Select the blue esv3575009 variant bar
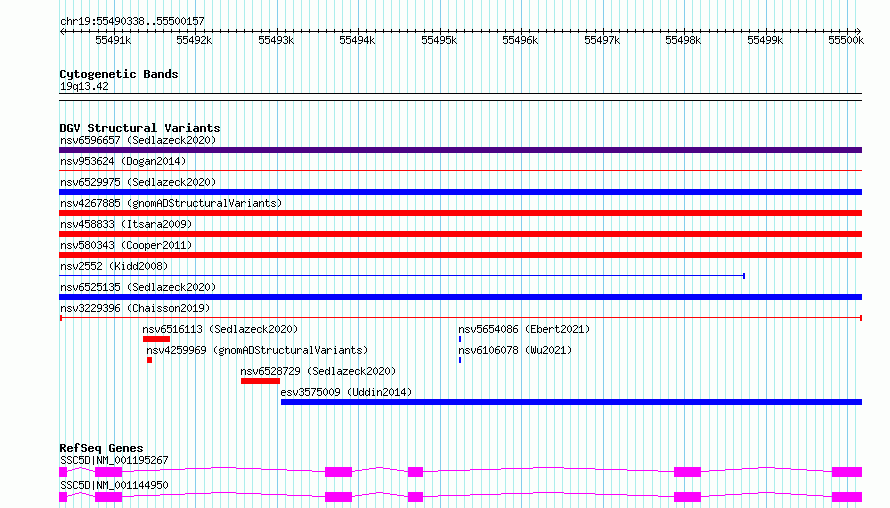The width and height of the screenshot is (890, 508). (x=572, y=402)
